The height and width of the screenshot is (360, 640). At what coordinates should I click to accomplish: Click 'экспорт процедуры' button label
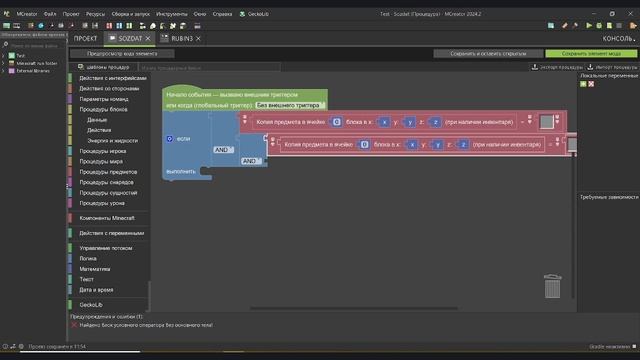(x=561, y=67)
